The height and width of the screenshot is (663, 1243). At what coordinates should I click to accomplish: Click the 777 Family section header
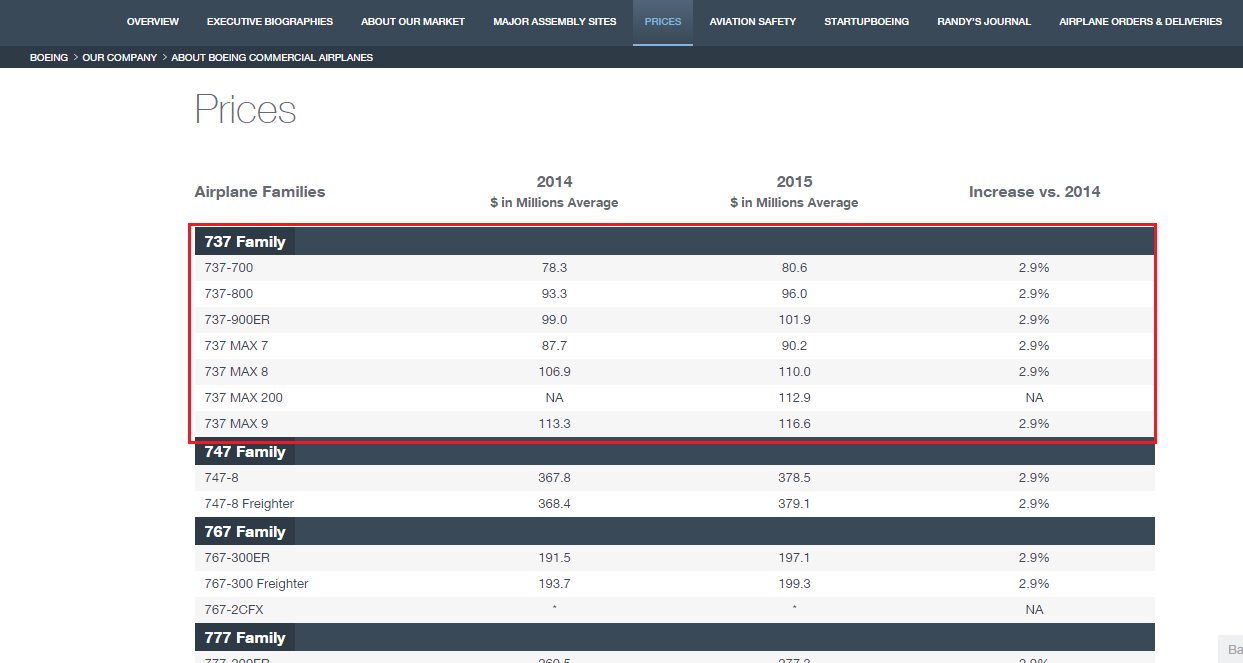coord(245,638)
